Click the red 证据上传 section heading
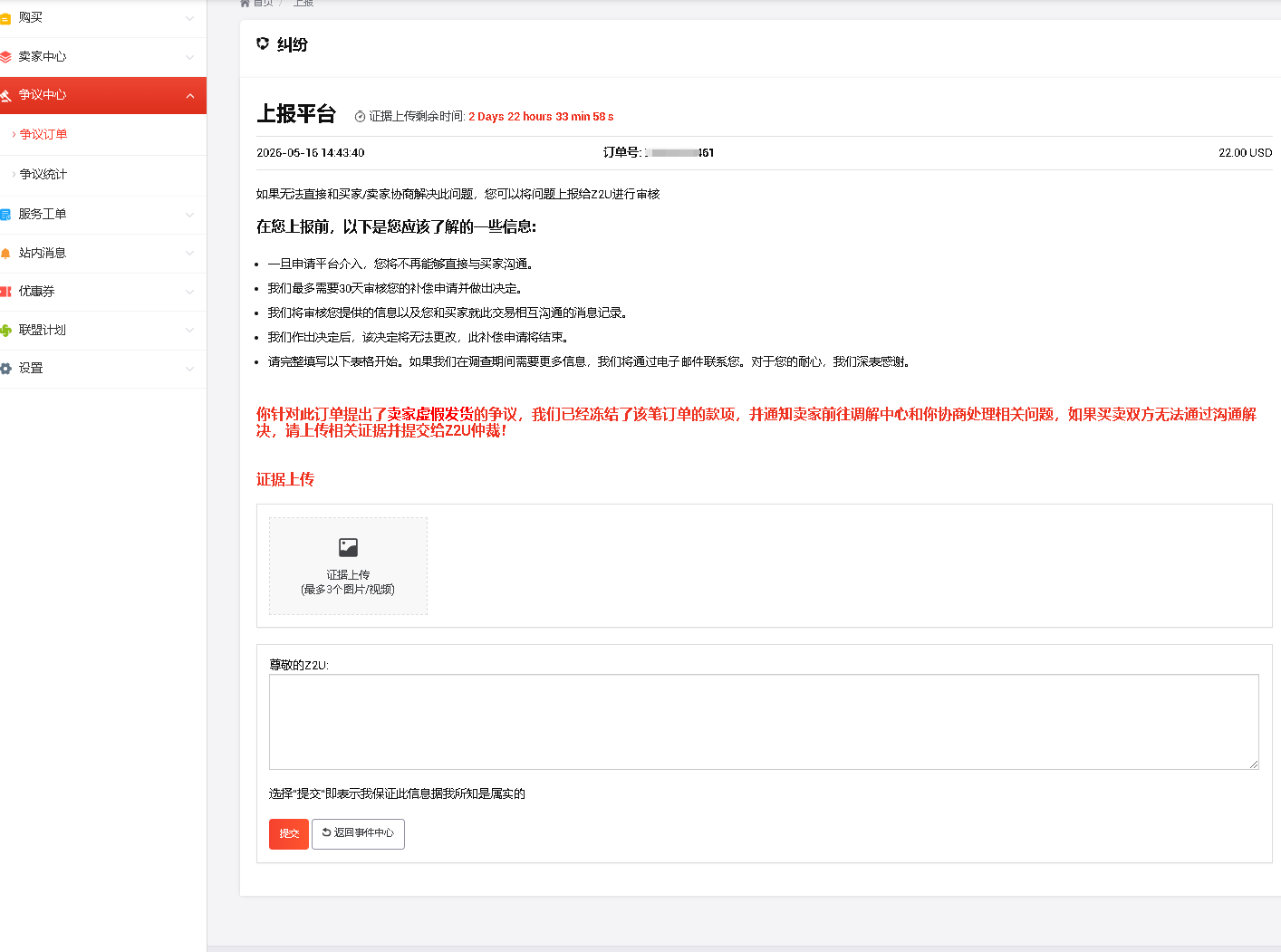Screen dimensions: 1281x952 (x=285, y=480)
